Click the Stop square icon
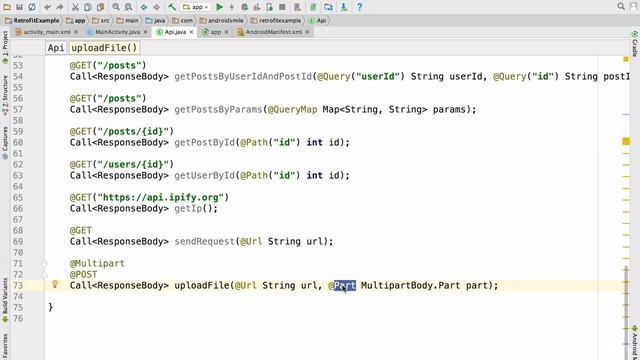640x360 pixels. [282, 7]
